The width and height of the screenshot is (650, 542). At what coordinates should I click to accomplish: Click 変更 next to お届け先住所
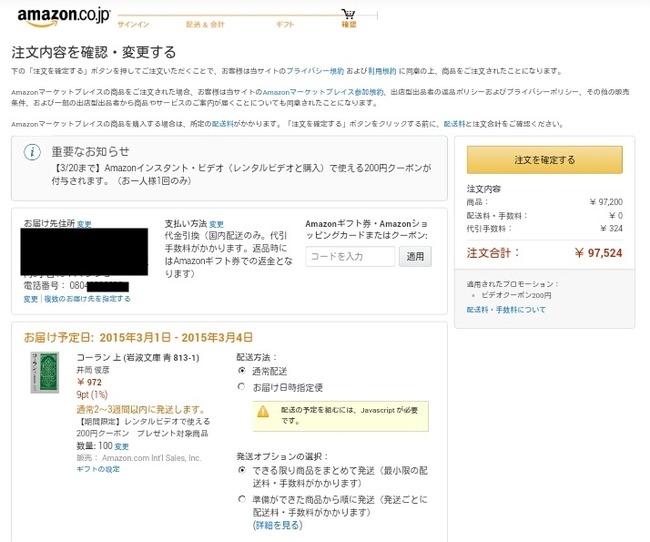pyautogui.click(x=84, y=224)
